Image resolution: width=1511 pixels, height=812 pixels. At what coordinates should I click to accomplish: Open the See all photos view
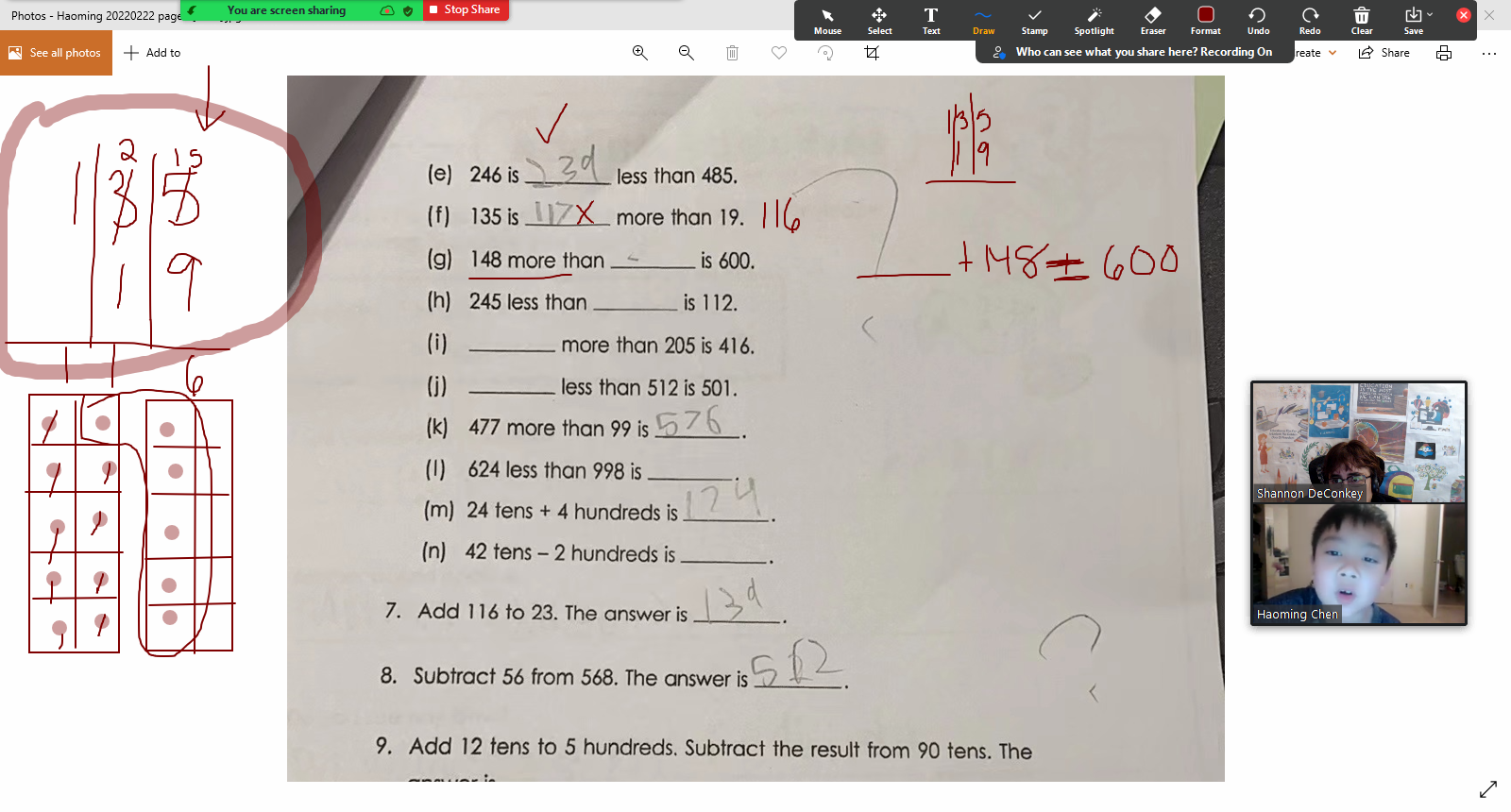[x=56, y=53]
